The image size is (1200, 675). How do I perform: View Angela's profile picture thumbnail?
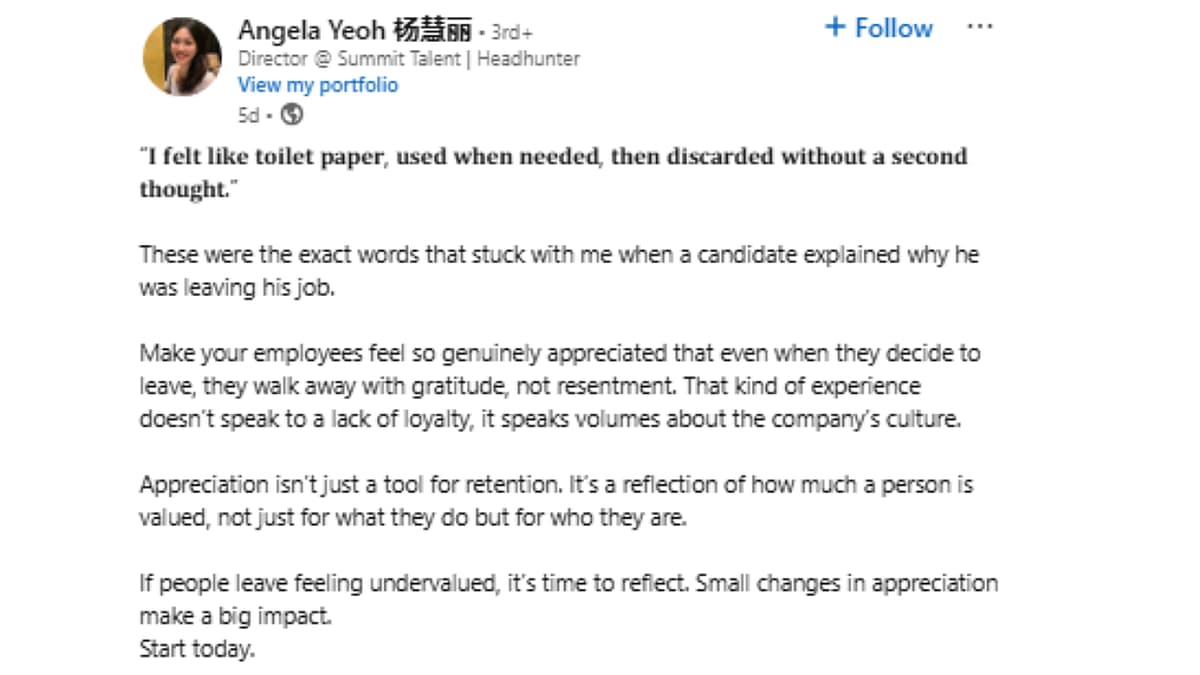point(185,55)
